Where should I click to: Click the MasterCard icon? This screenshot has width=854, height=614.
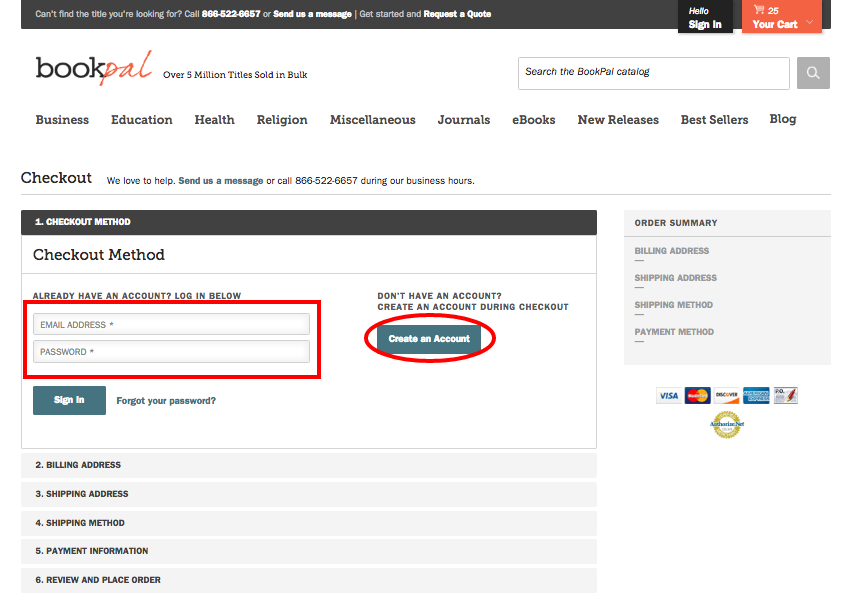[x=697, y=396]
